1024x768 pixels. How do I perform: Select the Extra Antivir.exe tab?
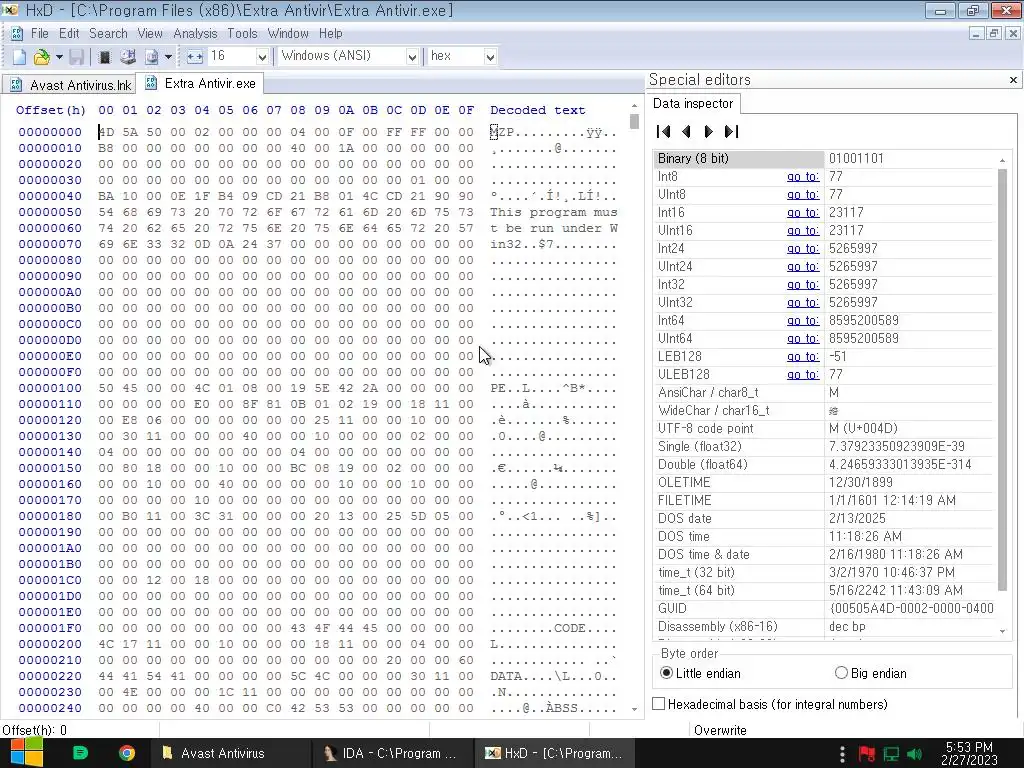(200, 84)
